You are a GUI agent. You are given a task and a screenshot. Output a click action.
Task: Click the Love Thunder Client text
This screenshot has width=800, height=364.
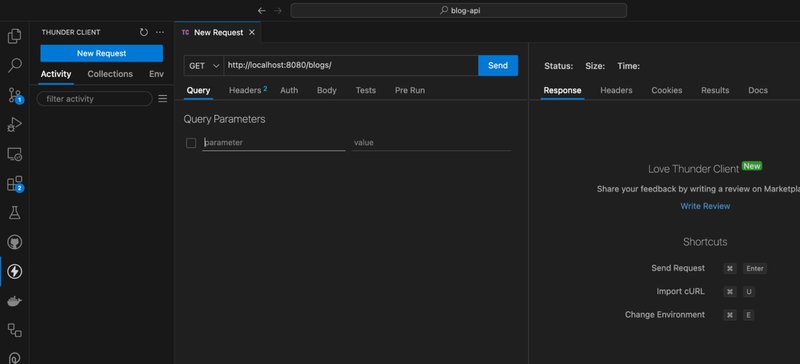(693, 169)
